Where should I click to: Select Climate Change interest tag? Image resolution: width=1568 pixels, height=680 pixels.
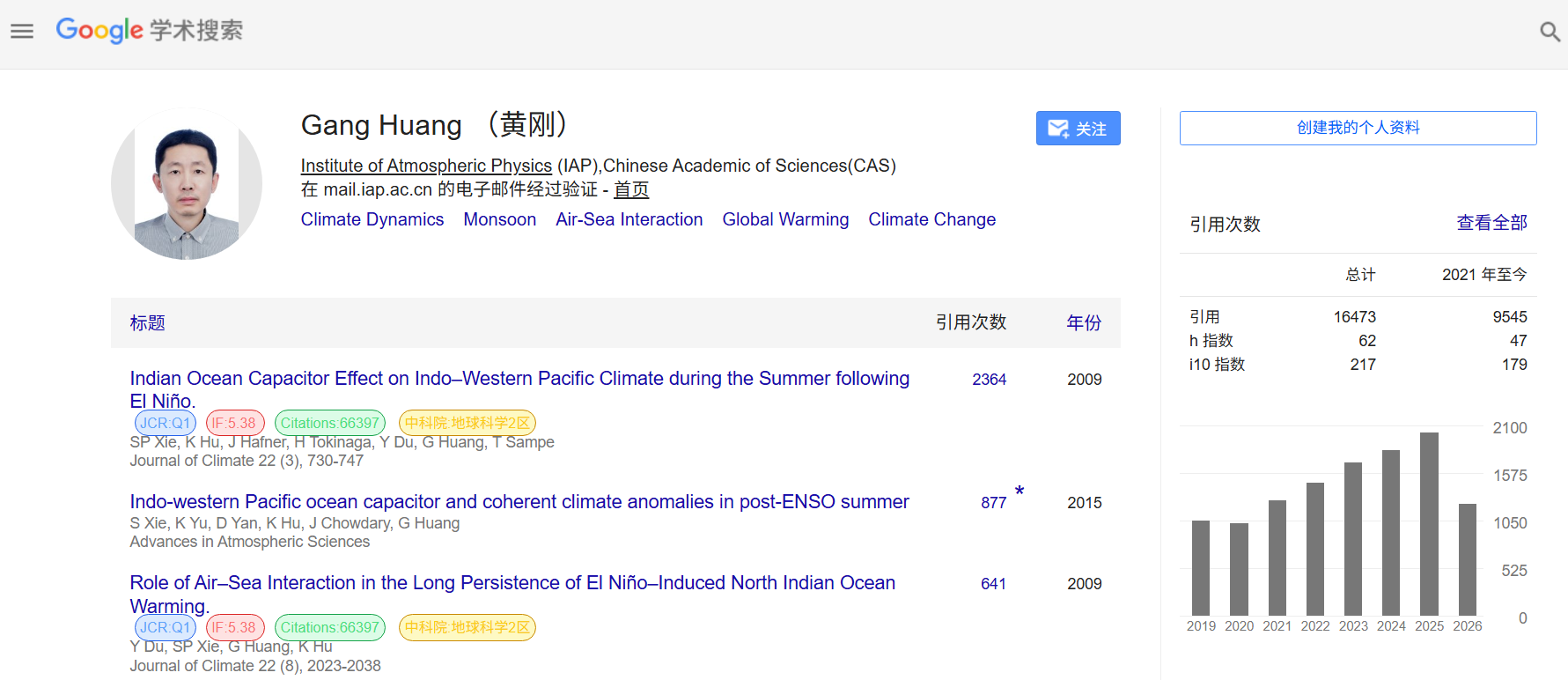(932, 219)
